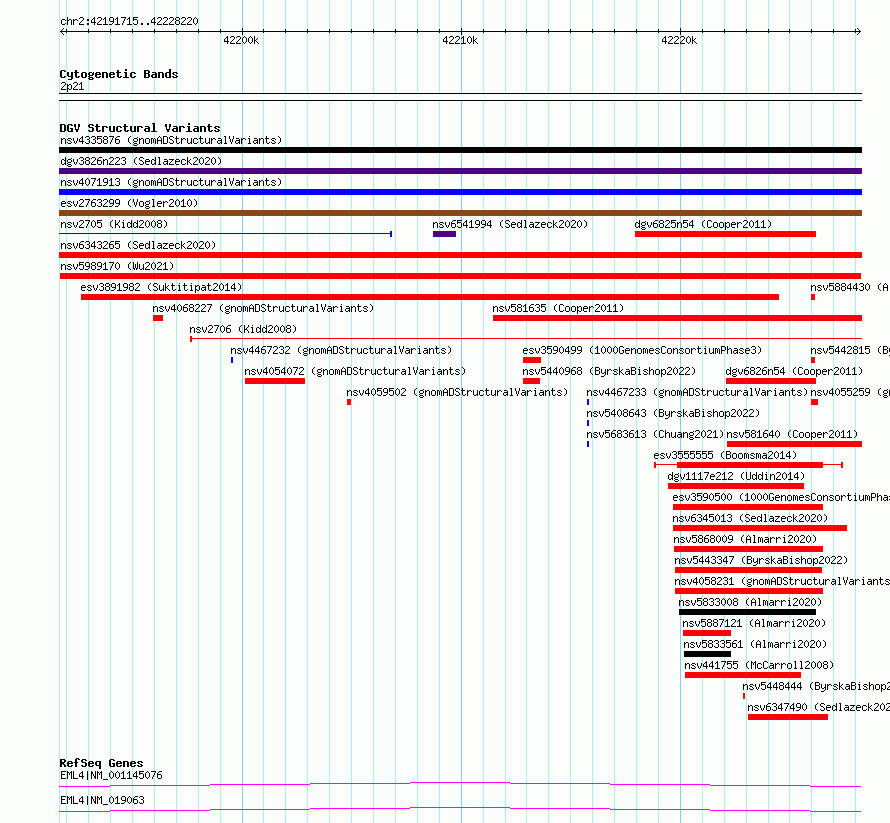Open the nsv5887121 Almarri2020 label
The height and width of the screenshot is (823, 890).
pos(754,623)
